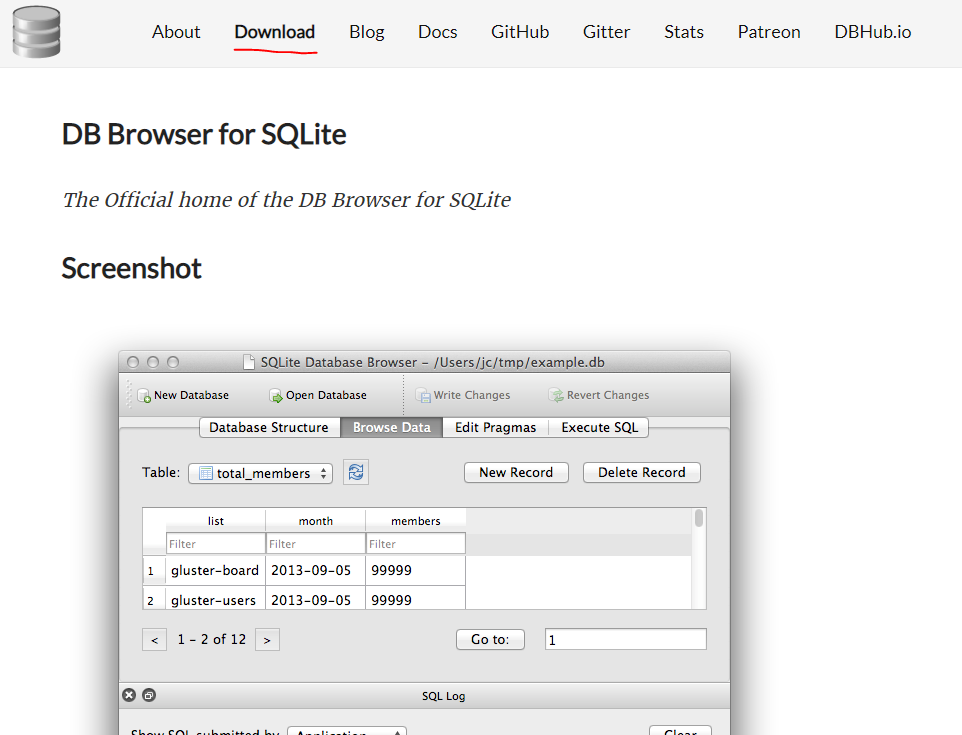Click the database cylinder logo

[36, 32]
